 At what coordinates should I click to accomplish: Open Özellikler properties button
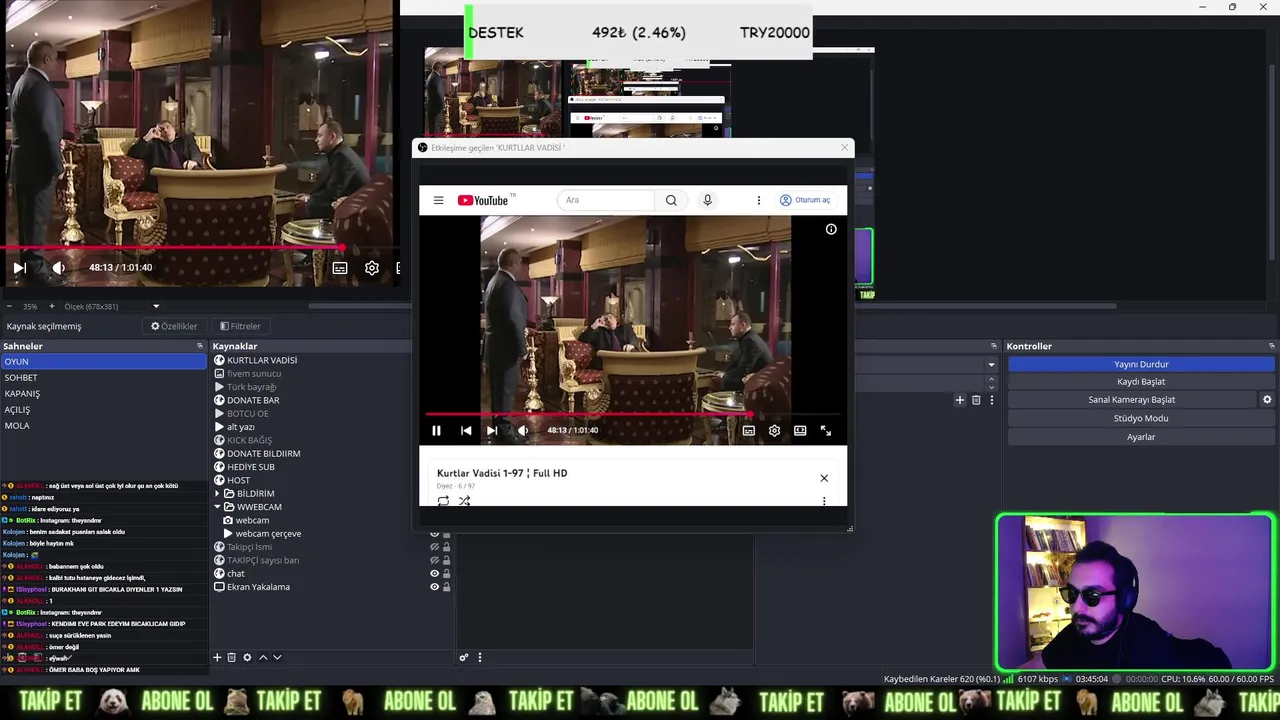pyautogui.click(x=174, y=326)
